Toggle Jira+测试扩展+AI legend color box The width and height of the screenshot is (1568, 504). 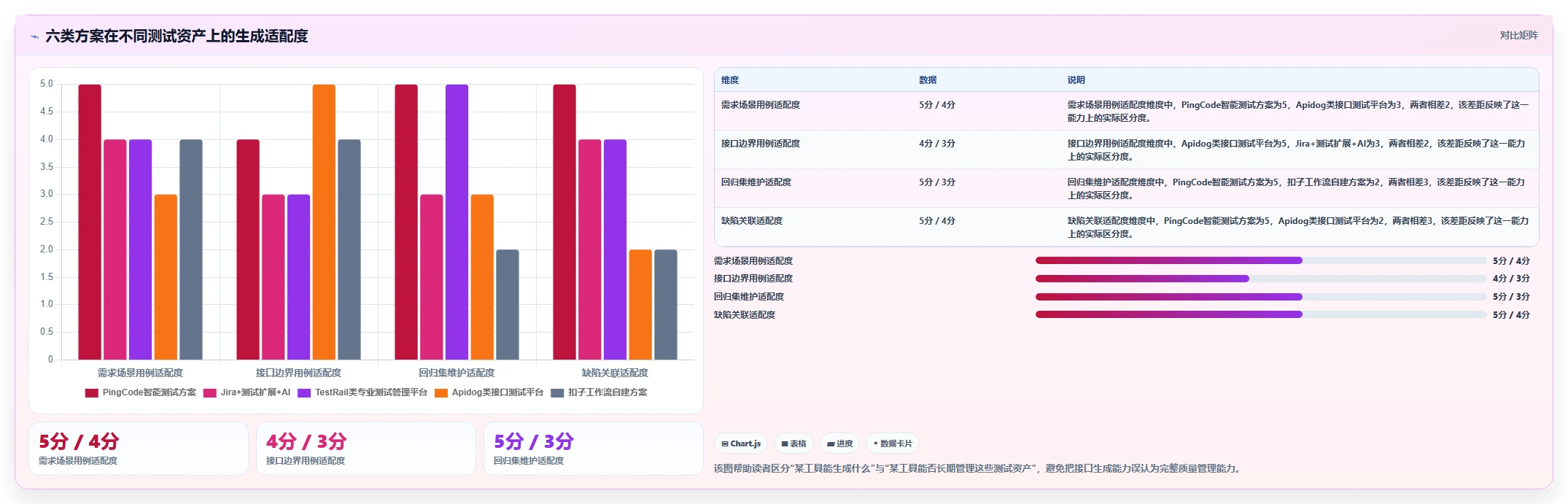[x=210, y=393]
